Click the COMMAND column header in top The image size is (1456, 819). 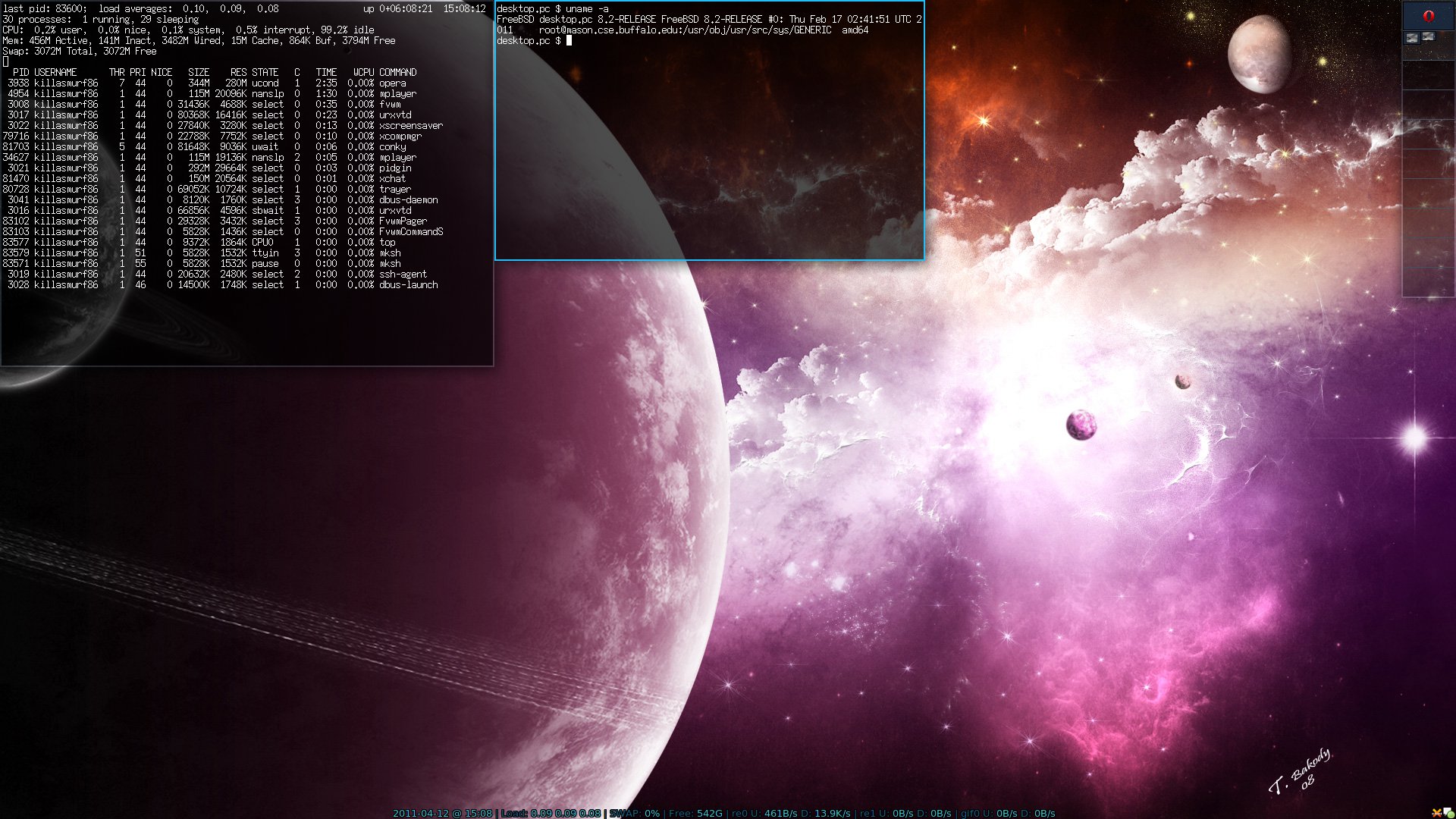pyautogui.click(x=398, y=73)
